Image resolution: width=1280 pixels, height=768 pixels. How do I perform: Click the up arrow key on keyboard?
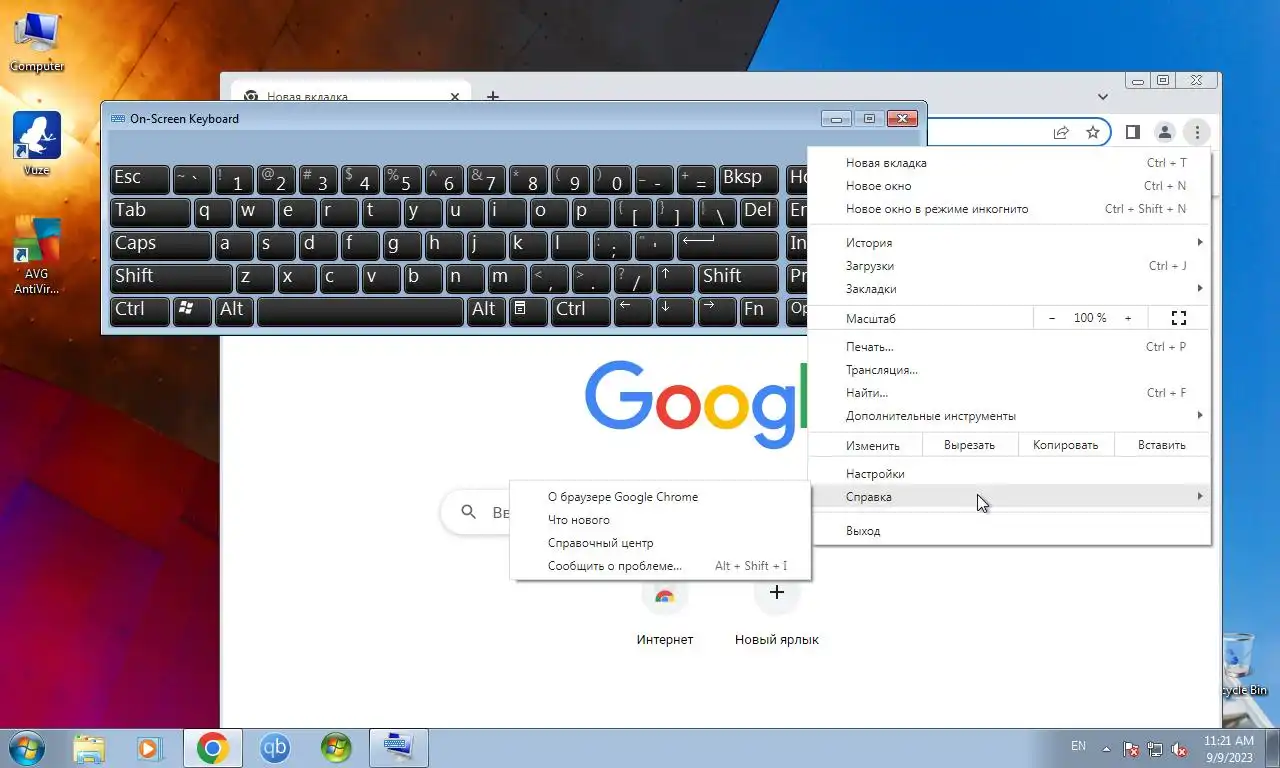pos(676,278)
